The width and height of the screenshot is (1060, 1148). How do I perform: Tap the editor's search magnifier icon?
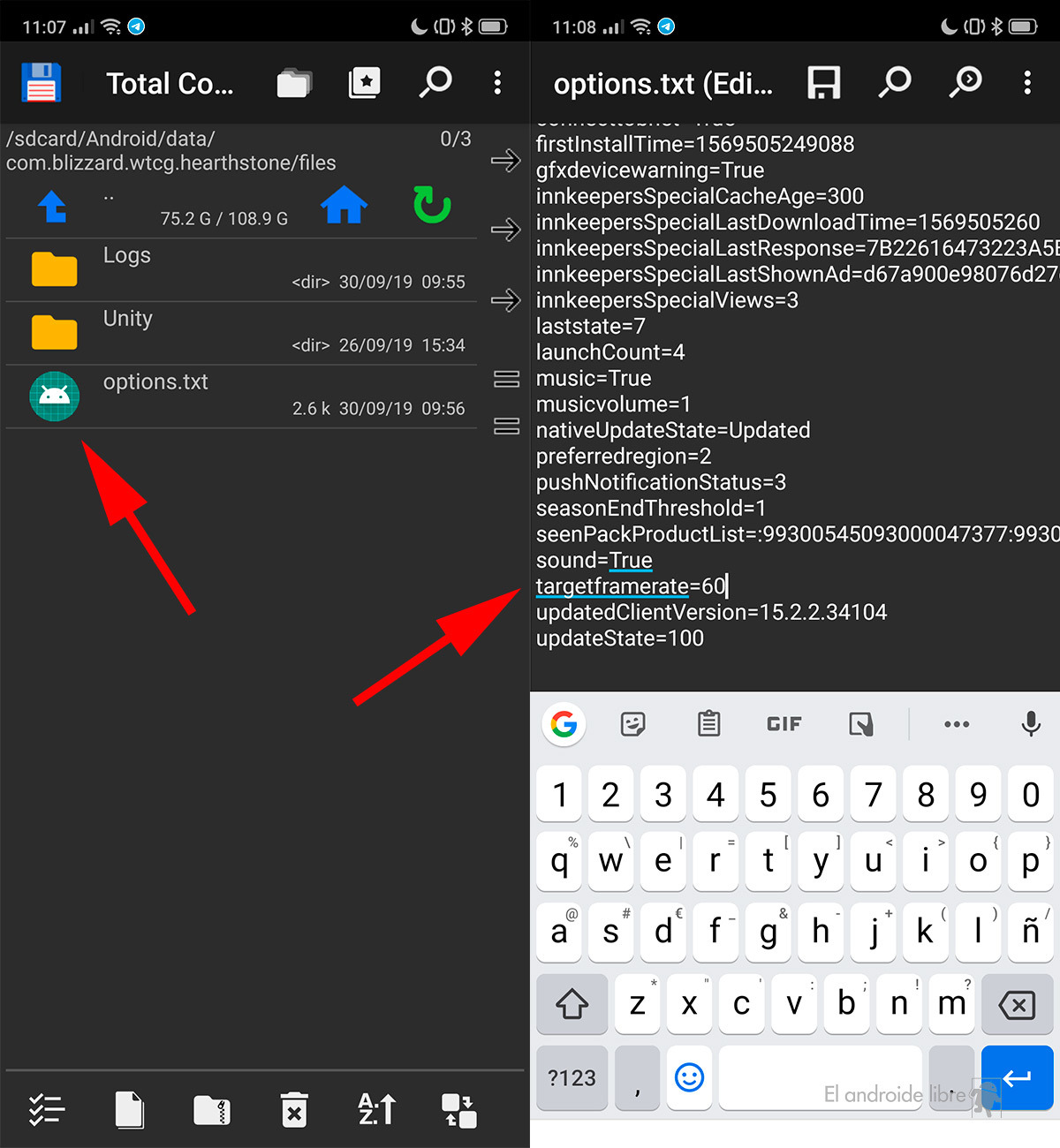(x=894, y=82)
